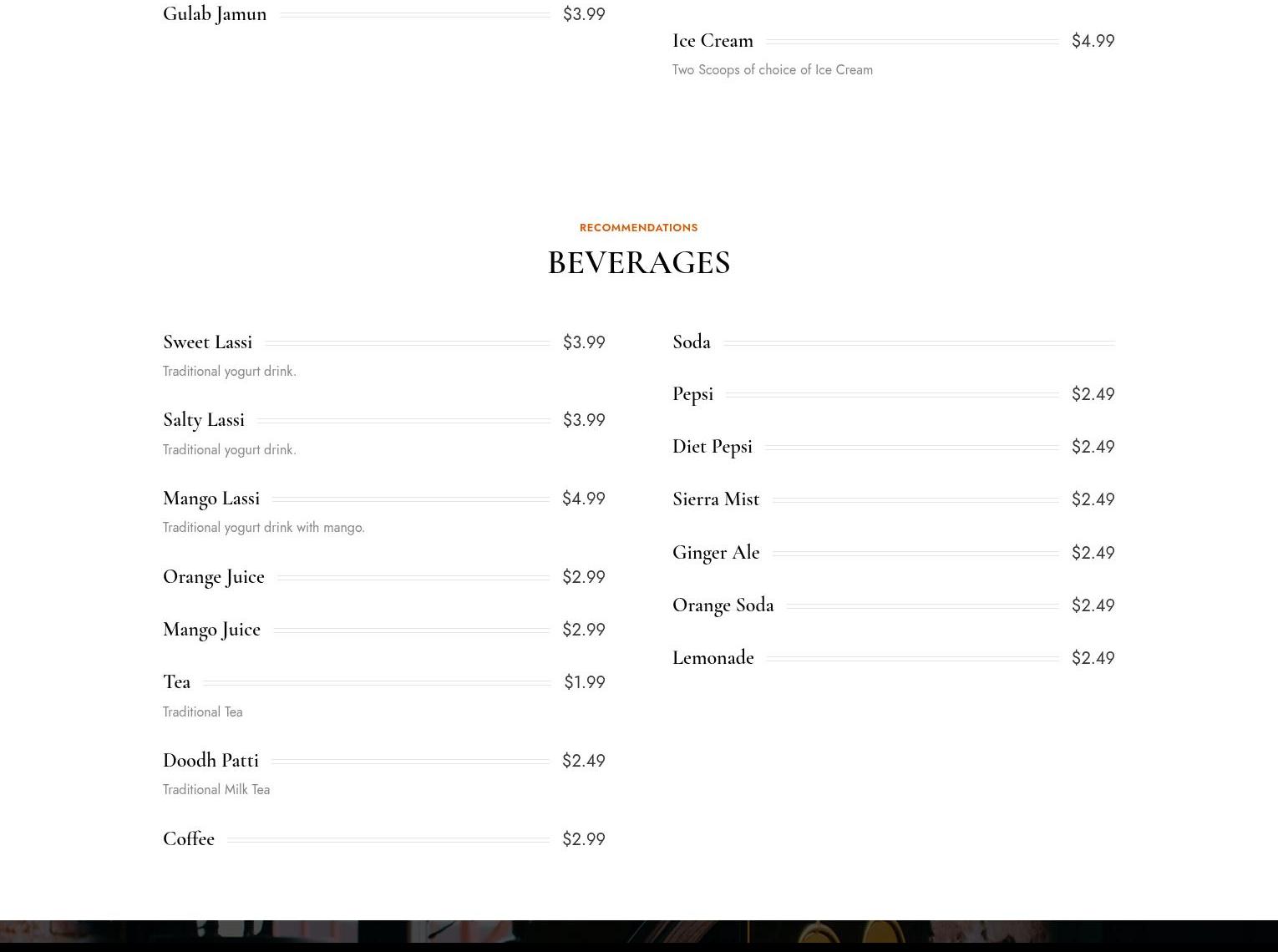Select the Orange Soda item name
The width and height of the screenshot is (1278, 952).
[x=723, y=605]
